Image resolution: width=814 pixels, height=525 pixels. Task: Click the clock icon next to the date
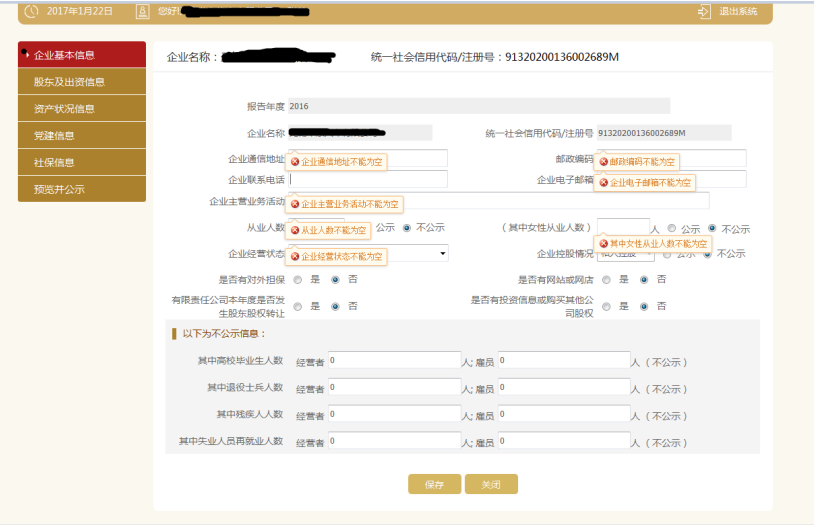[31, 11]
